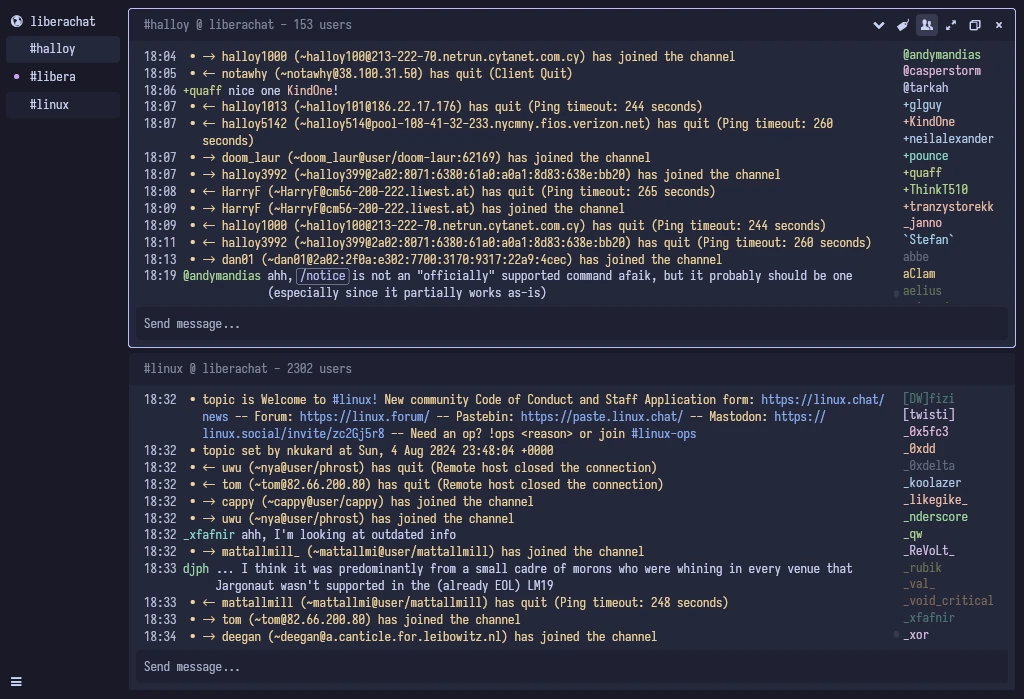Select aelius in the user list

point(922,291)
